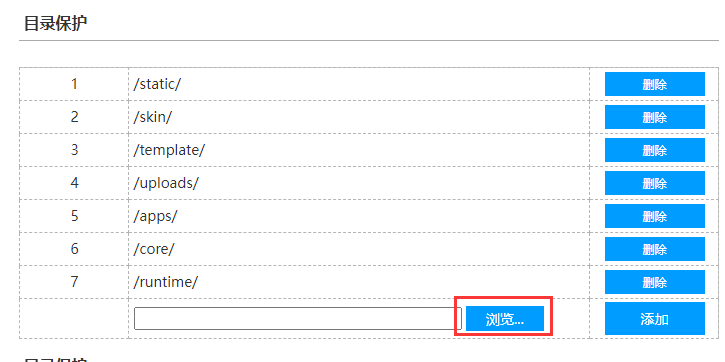The image size is (725, 362).
Task: Select the /core/ path text
Action: pyautogui.click(x=154, y=249)
